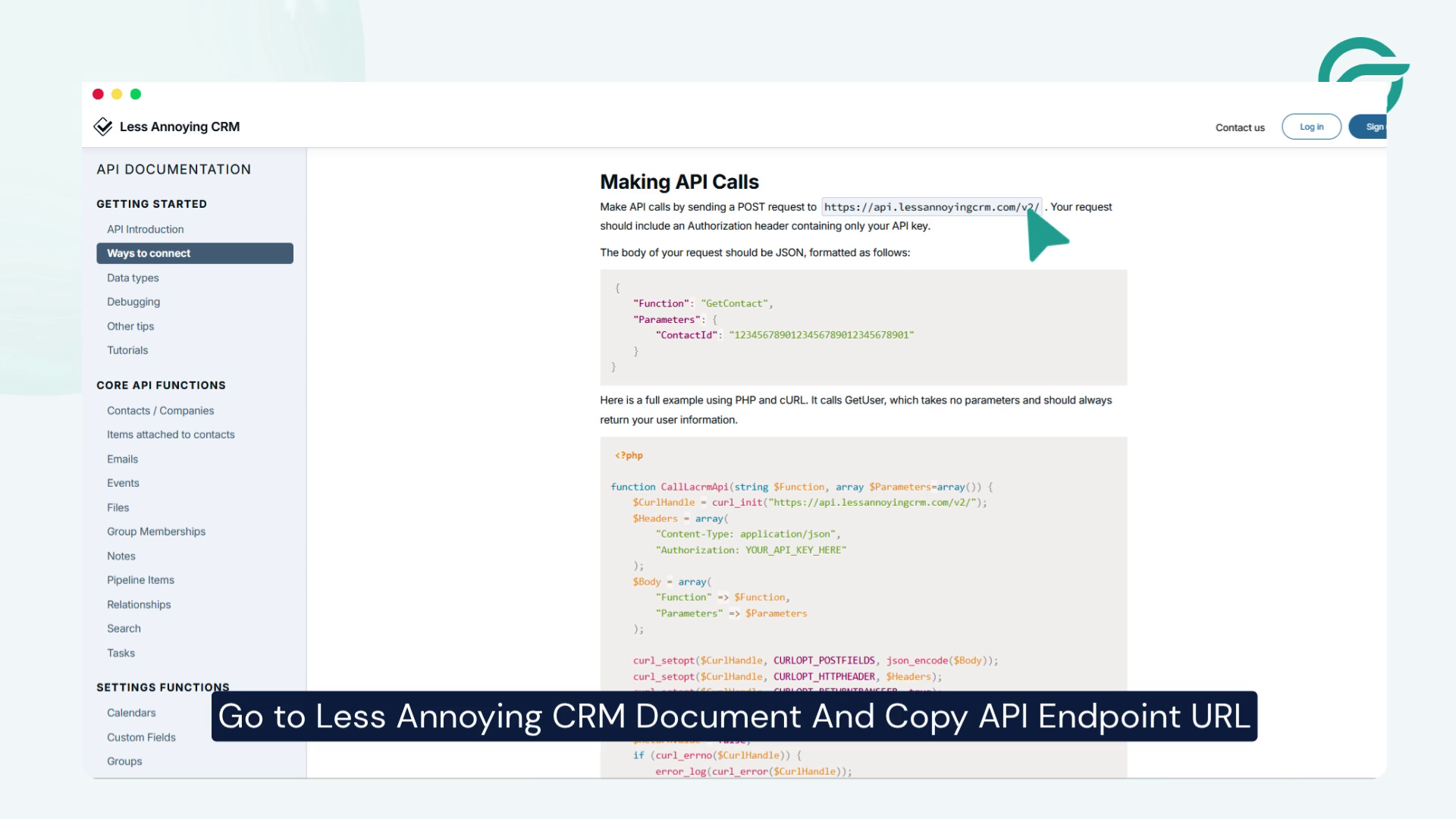Open Pipeline Items functions

coord(140,580)
